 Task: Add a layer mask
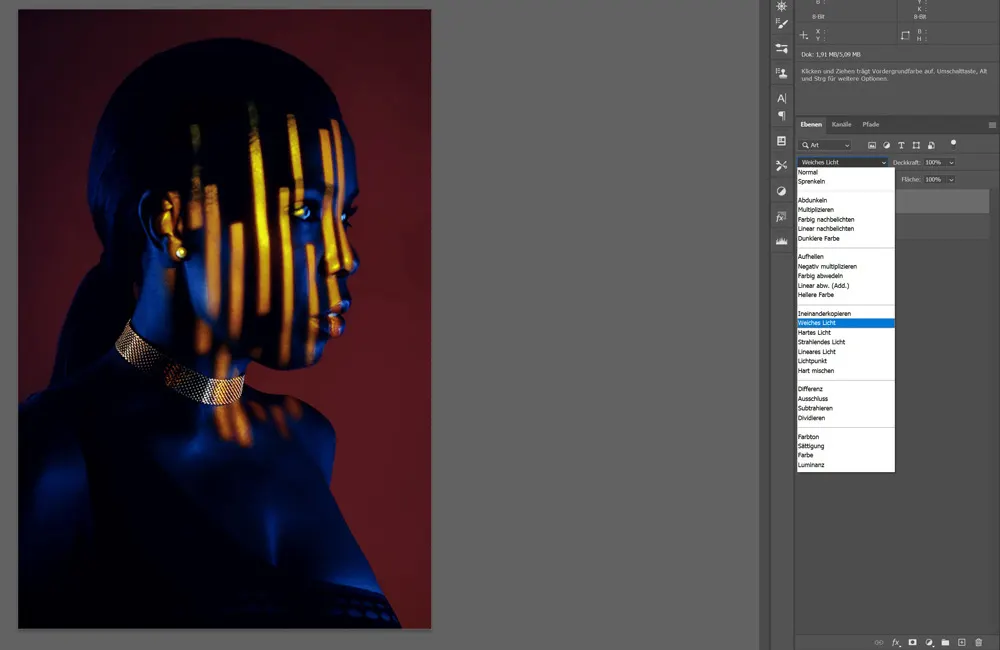tap(912, 642)
